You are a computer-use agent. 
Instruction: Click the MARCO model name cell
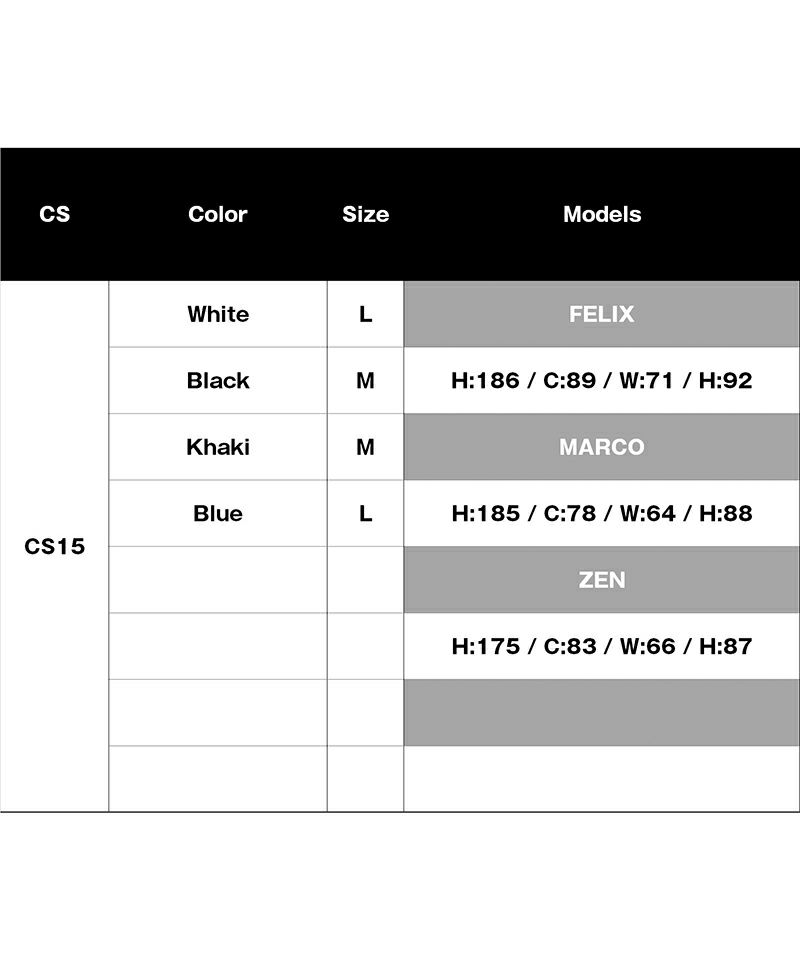[x=602, y=447]
